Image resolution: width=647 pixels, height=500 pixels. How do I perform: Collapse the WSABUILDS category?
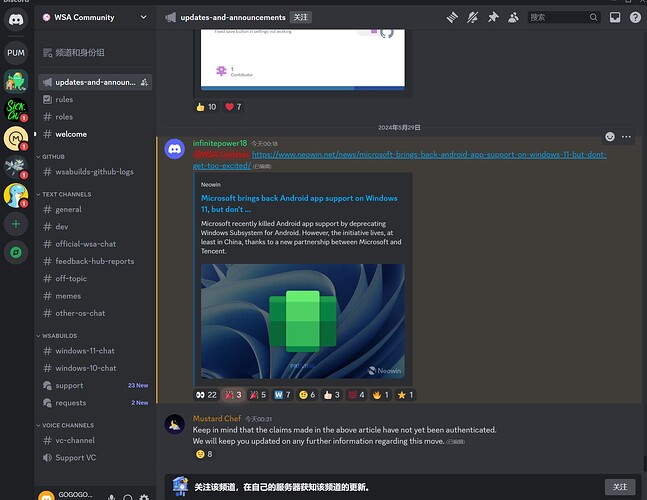point(57,336)
